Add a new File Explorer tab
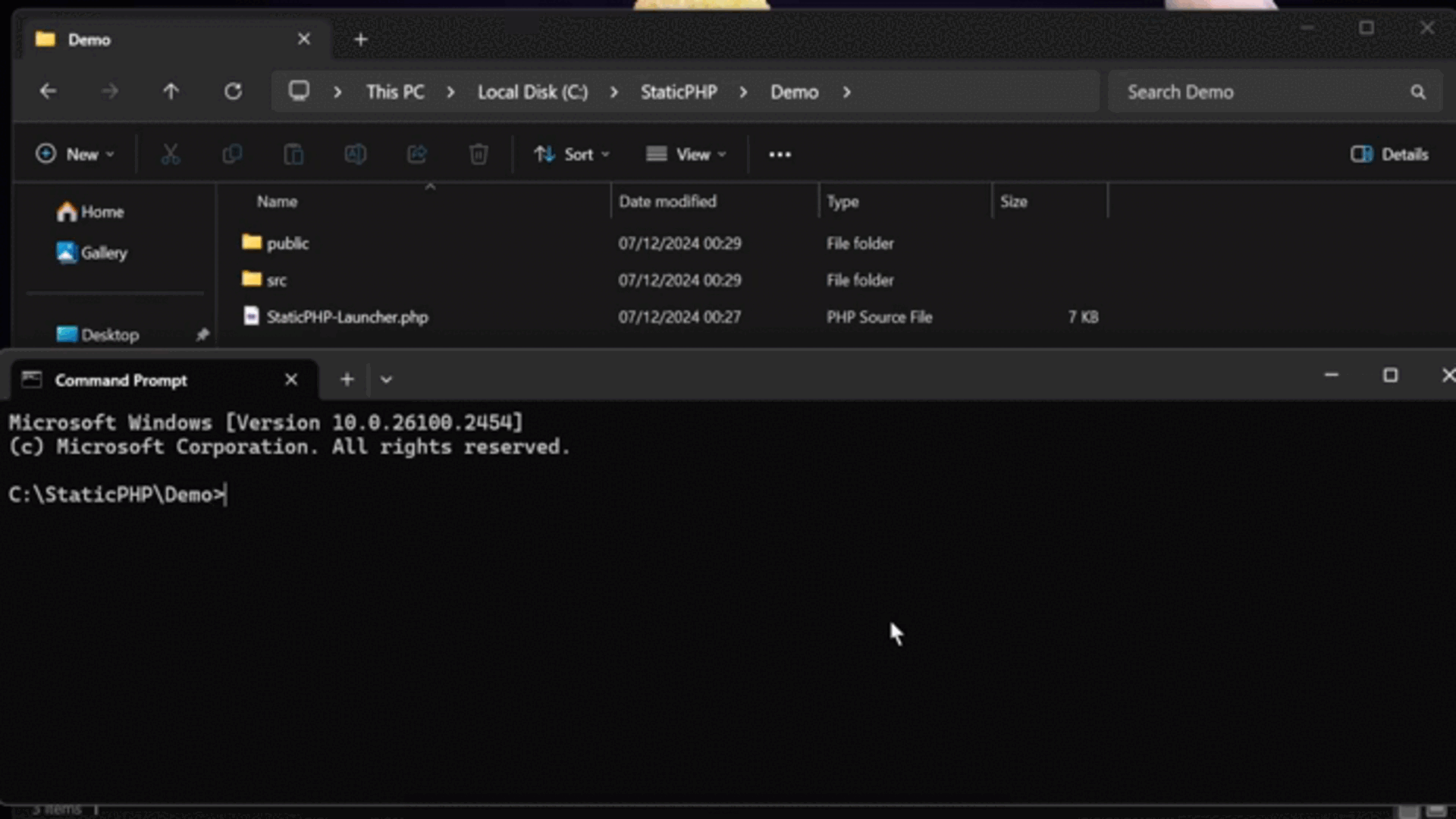The image size is (1456, 819). pyautogui.click(x=361, y=39)
